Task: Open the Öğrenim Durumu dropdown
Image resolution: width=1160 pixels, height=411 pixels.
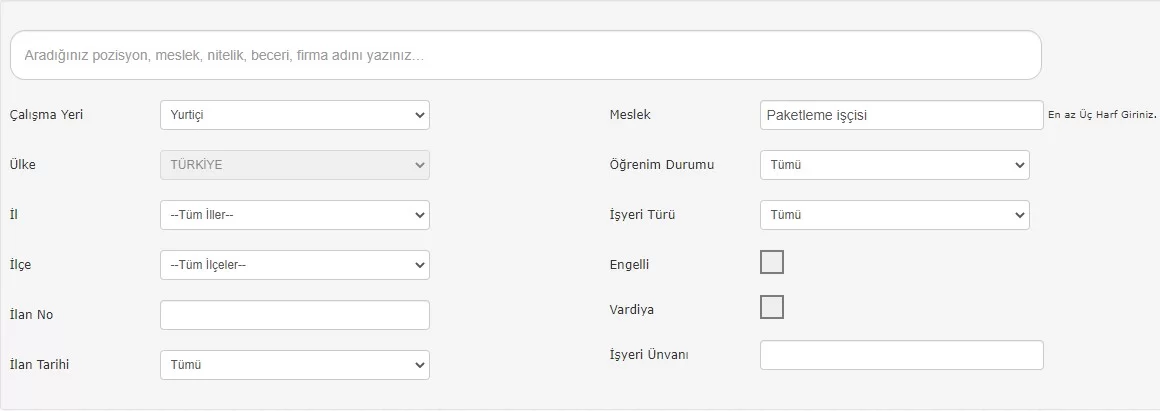Action: pos(894,165)
